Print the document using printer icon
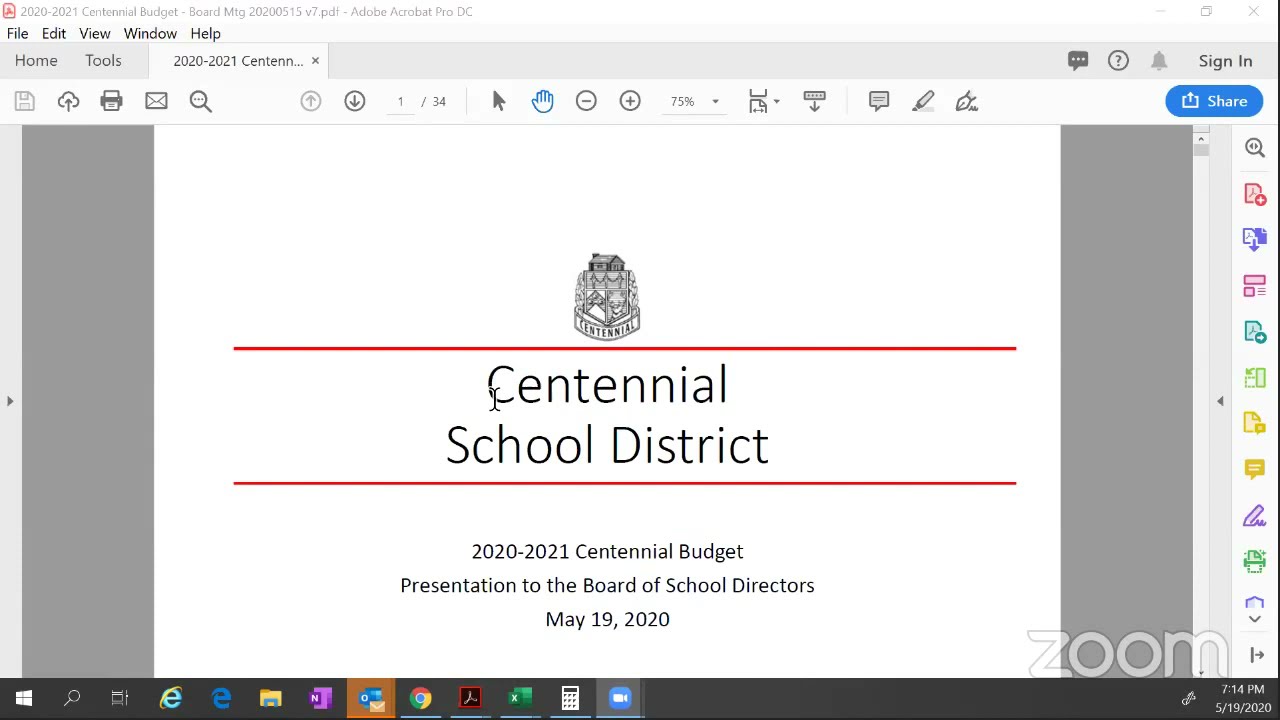The width and height of the screenshot is (1280, 720). pos(111,101)
